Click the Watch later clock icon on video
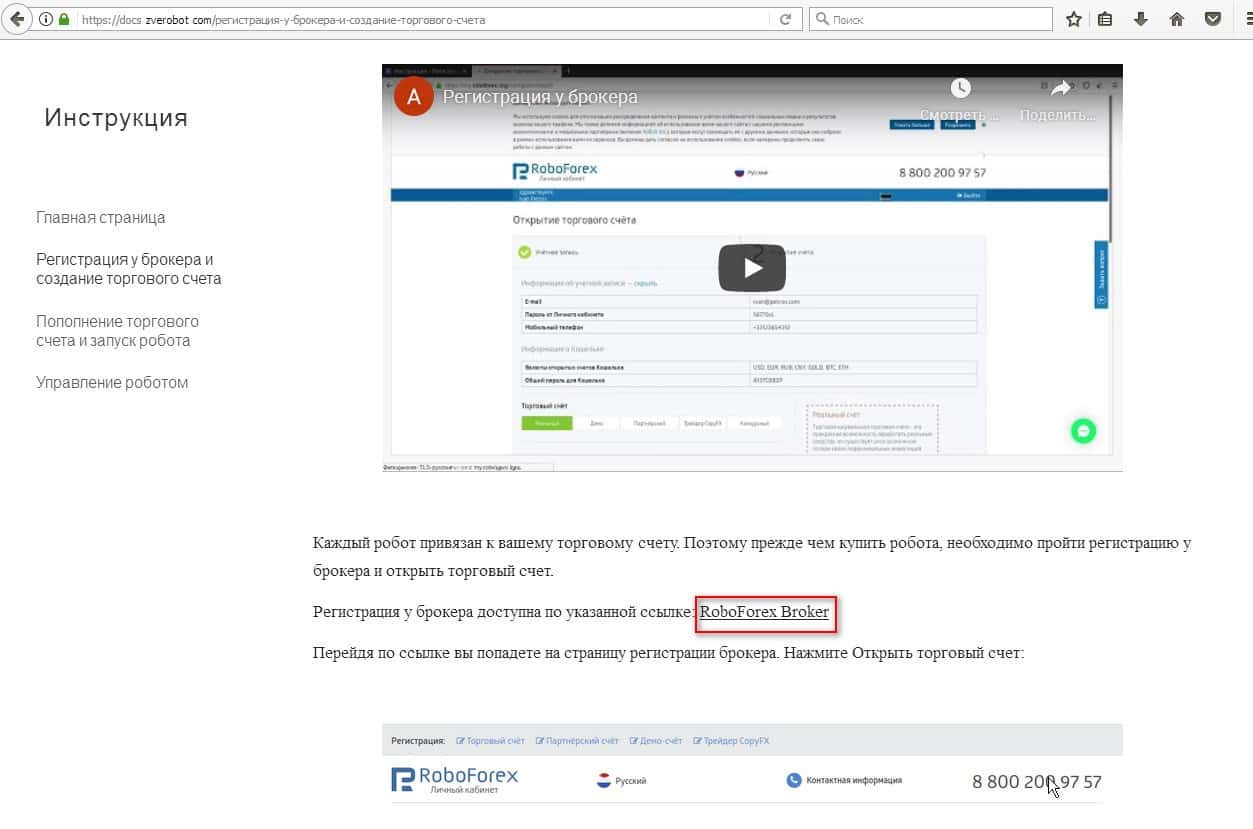 [960, 89]
